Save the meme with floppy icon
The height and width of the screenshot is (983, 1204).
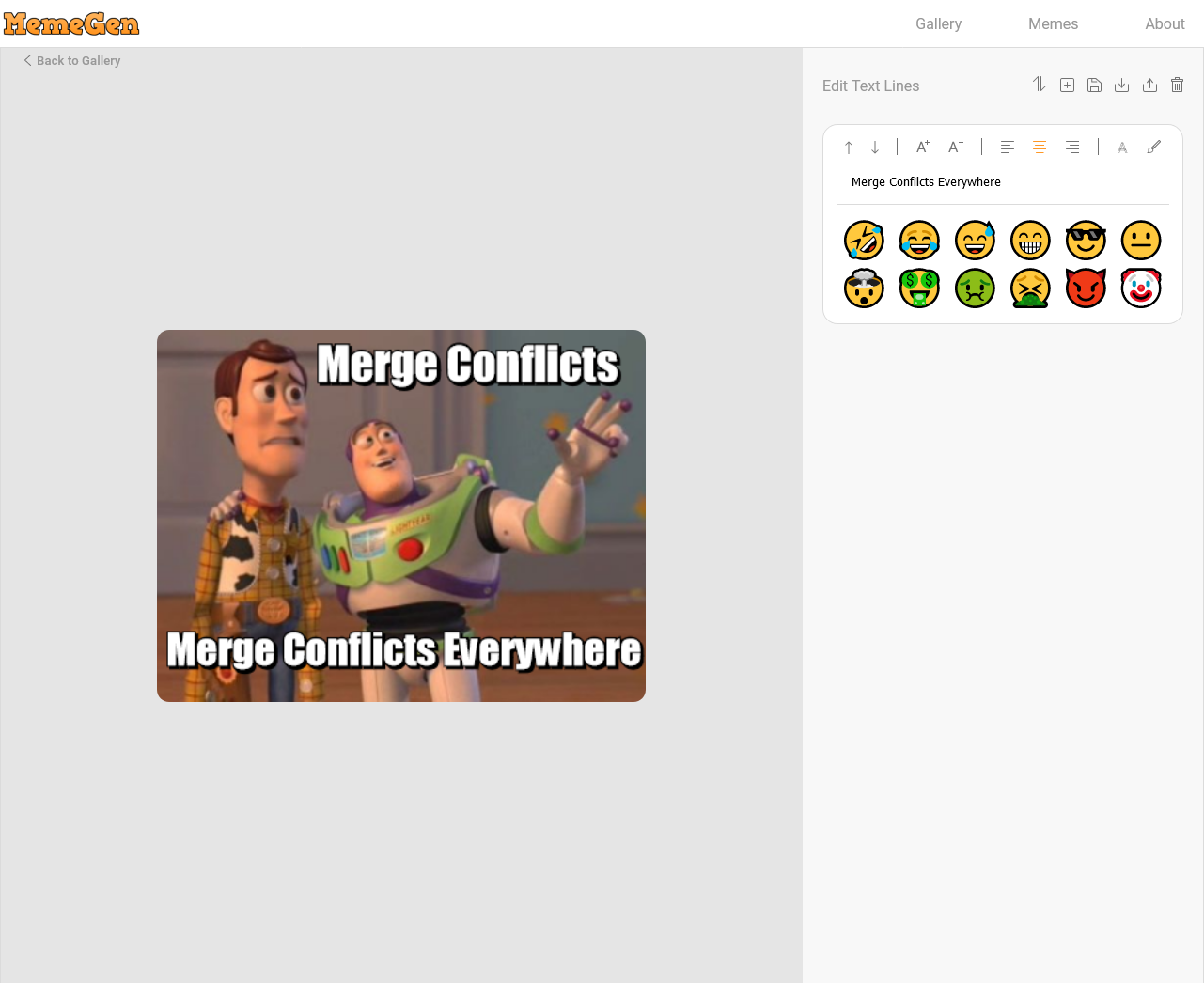[x=1094, y=86]
